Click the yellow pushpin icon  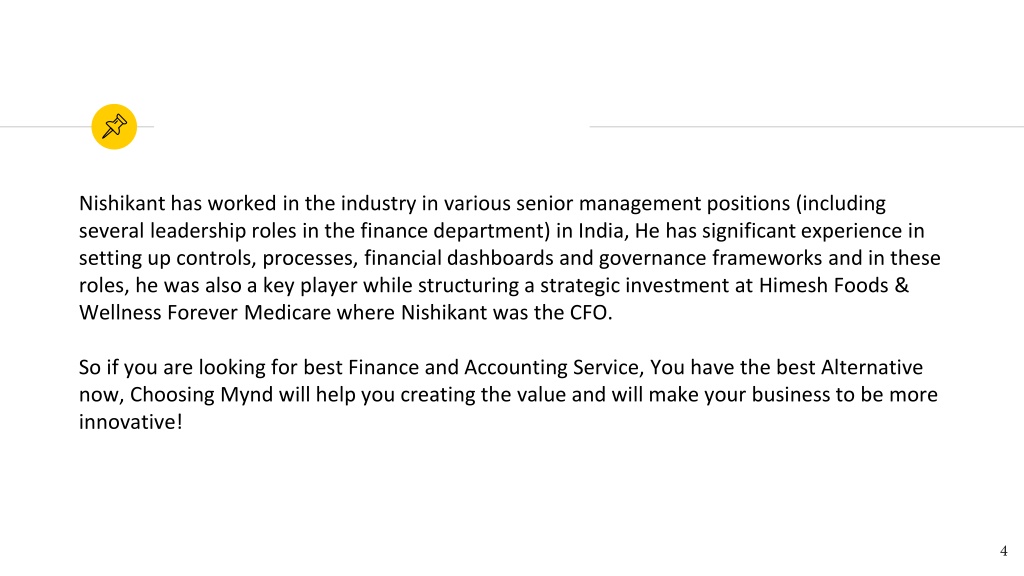click(x=114, y=127)
